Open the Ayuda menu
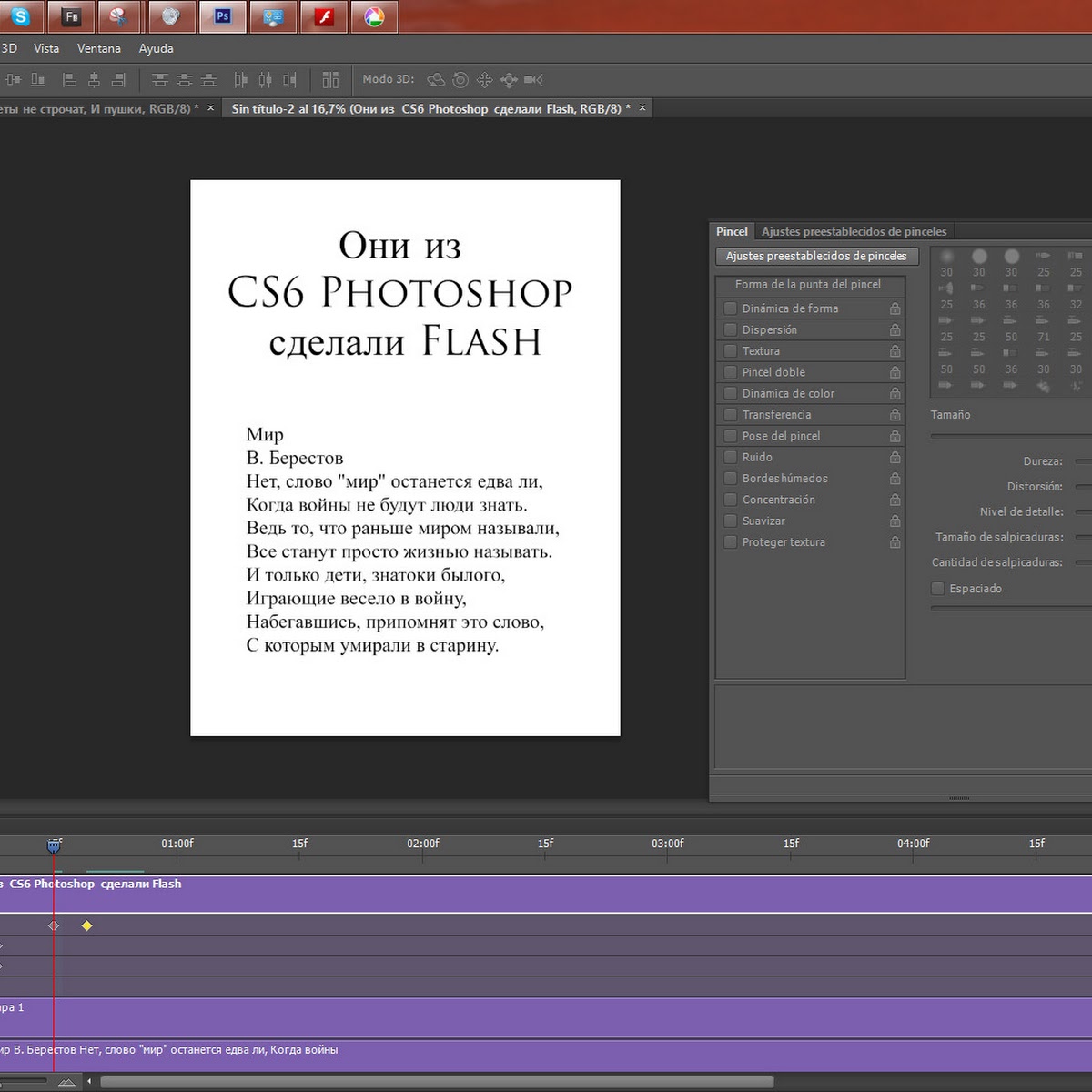This screenshot has height=1092, width=1092. point(156,48)
